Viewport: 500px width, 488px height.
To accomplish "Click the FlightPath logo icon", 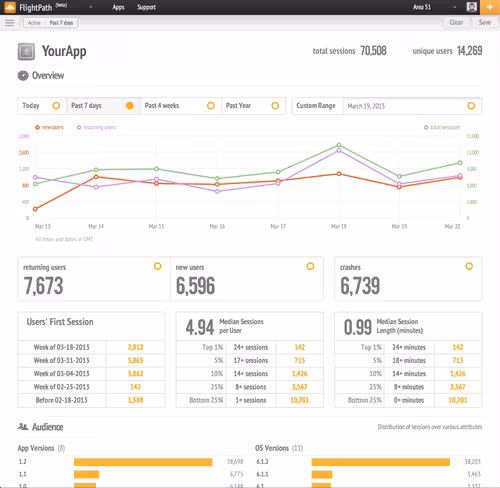I will 10,7.
